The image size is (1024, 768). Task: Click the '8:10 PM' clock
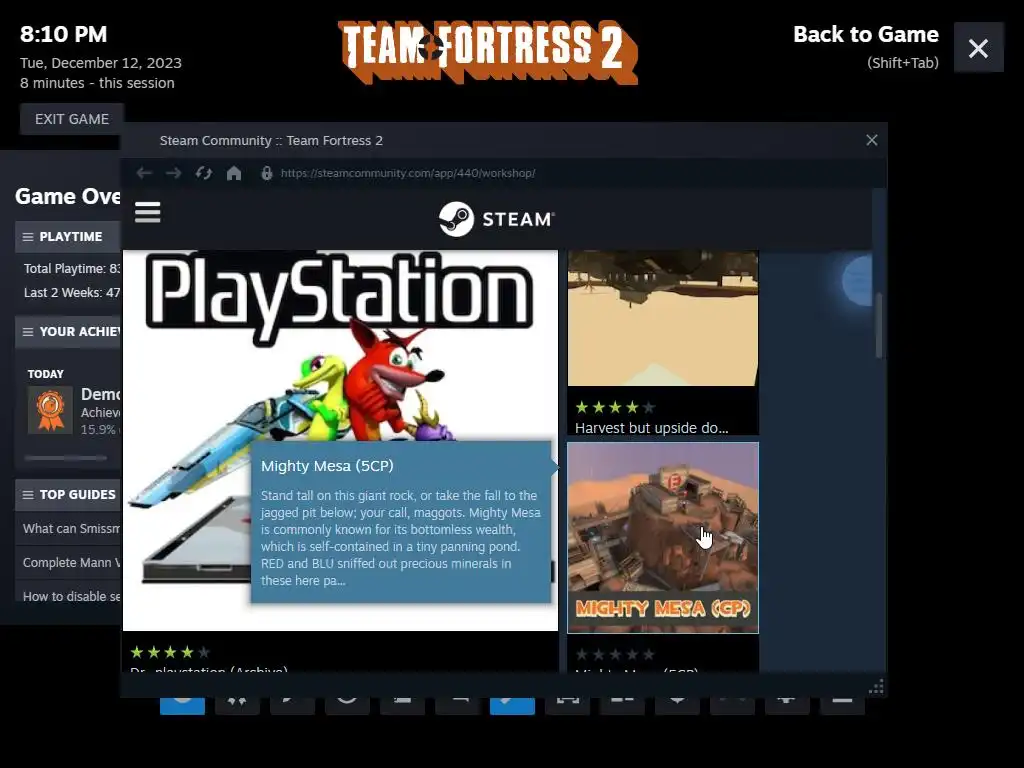tap(63, 34)
